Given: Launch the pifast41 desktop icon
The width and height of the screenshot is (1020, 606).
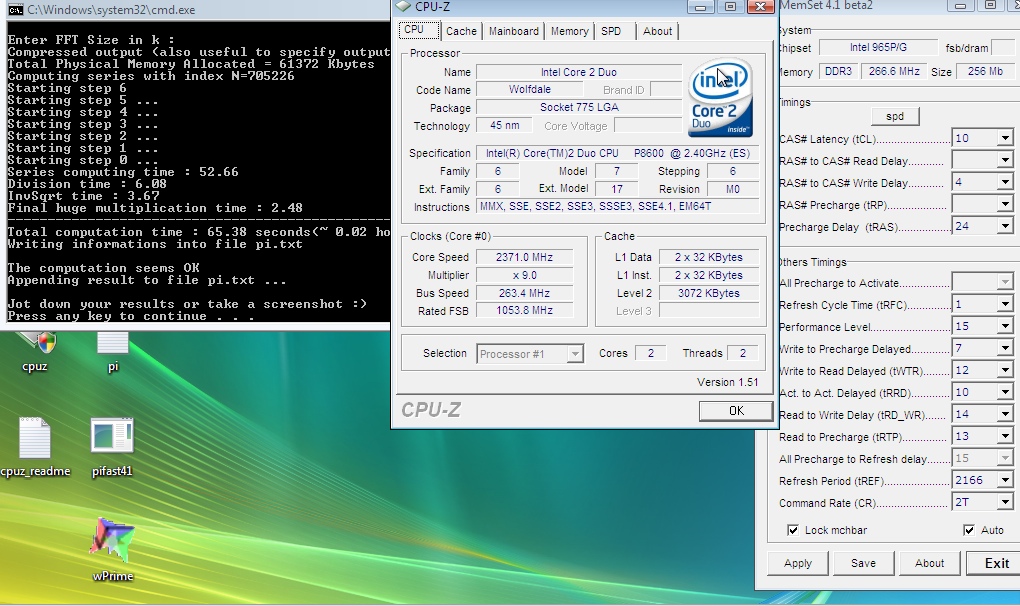Looking at the screenshot, I should (x=112, y=449).
